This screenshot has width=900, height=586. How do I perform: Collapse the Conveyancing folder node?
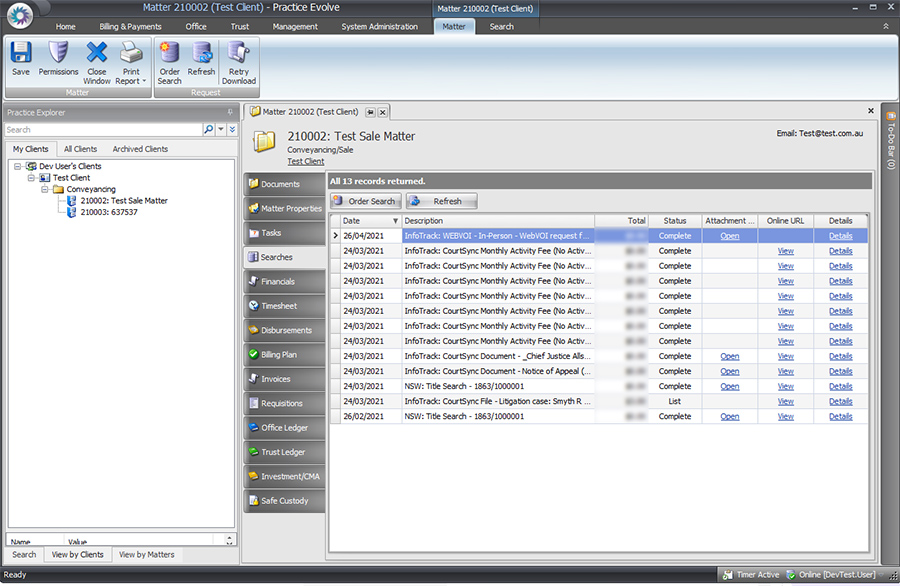coord(45,189)
